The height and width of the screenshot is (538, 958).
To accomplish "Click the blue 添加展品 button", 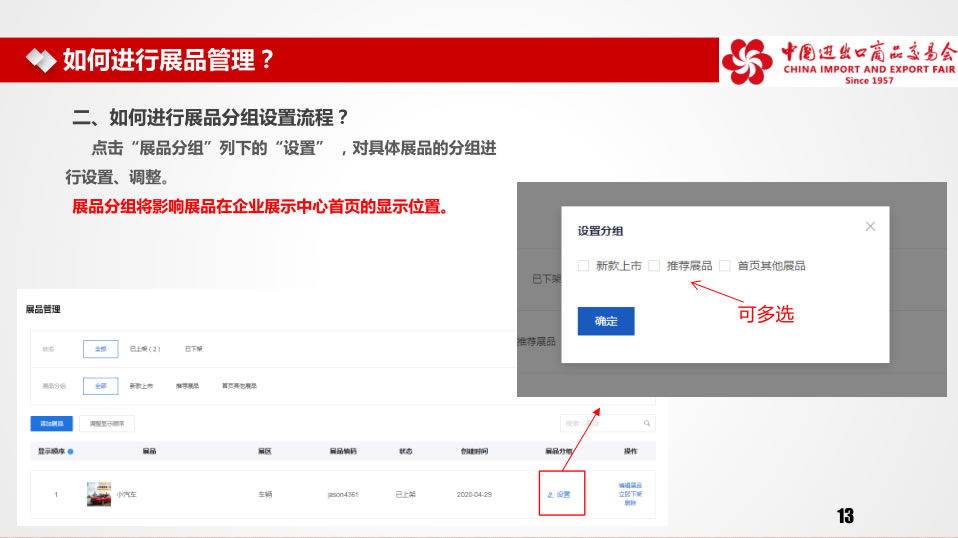I will [52, 423].
